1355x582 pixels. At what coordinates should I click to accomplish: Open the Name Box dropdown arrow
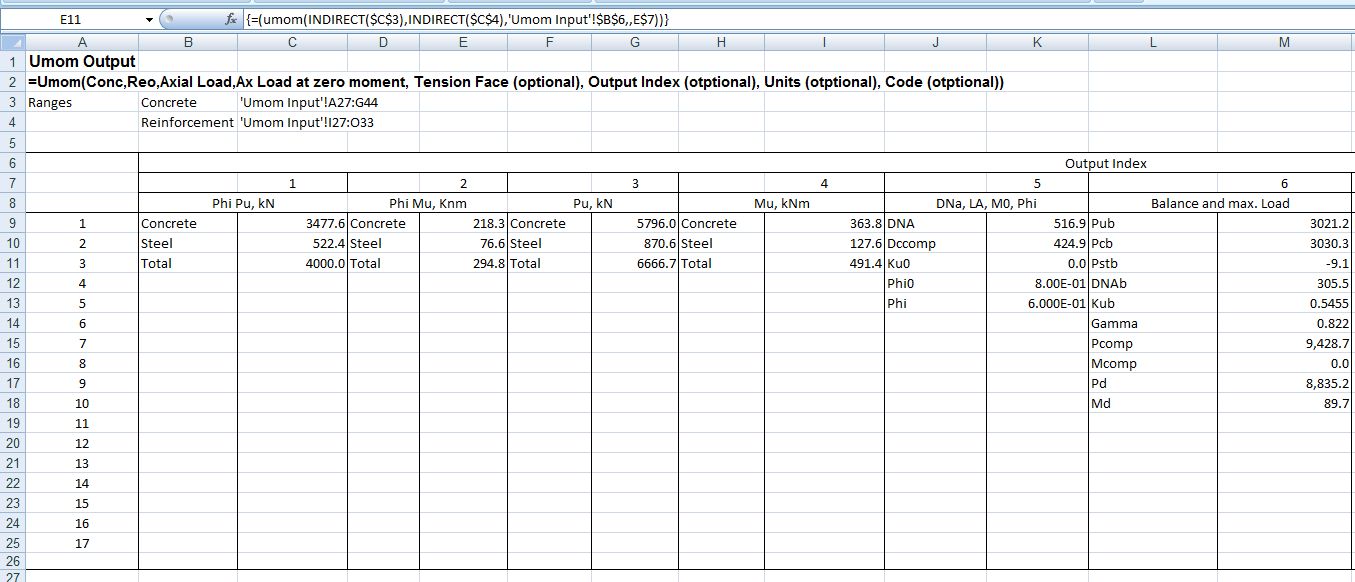150,20
